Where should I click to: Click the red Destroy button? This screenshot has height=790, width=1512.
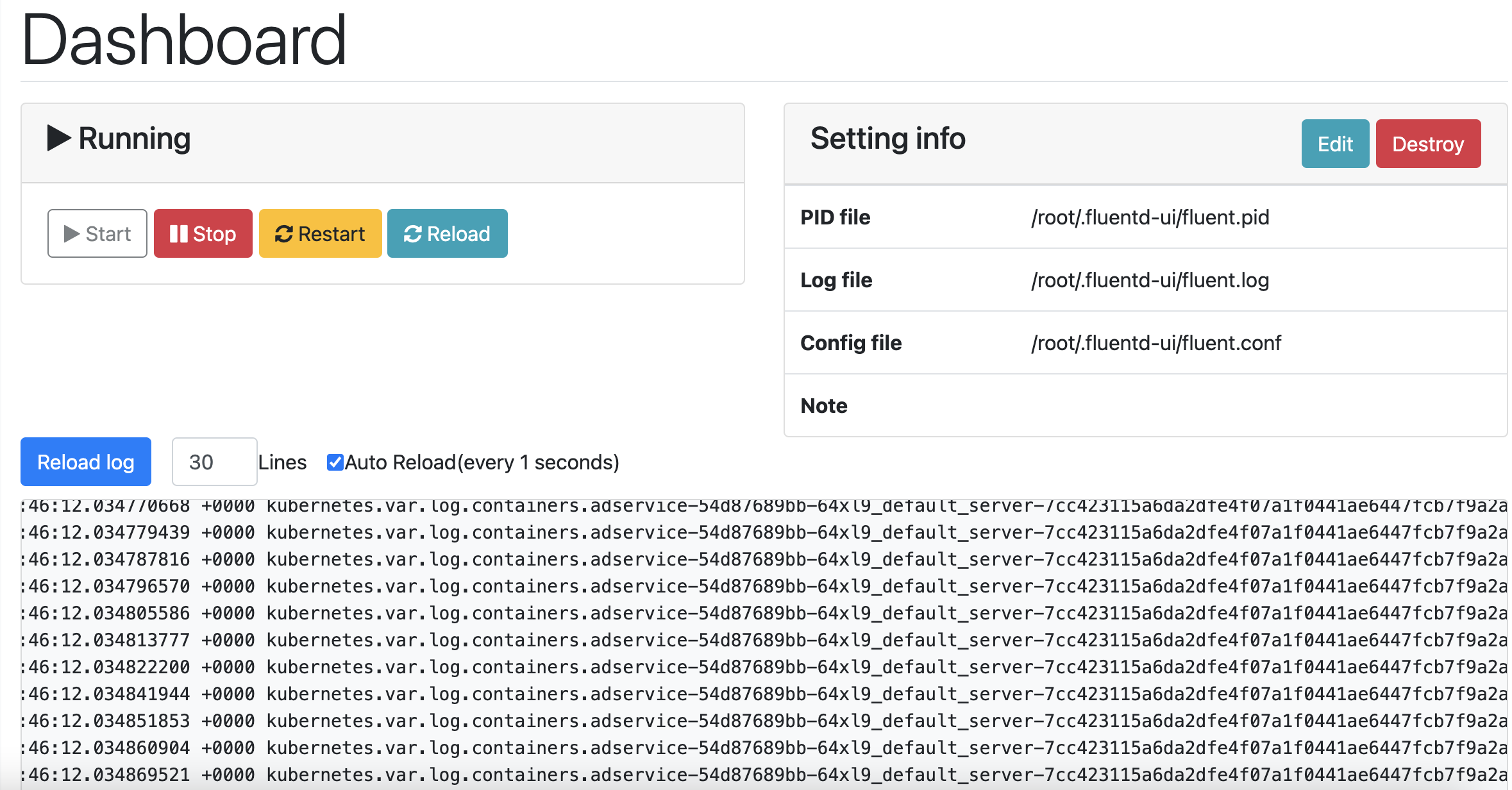[1427, 144]
